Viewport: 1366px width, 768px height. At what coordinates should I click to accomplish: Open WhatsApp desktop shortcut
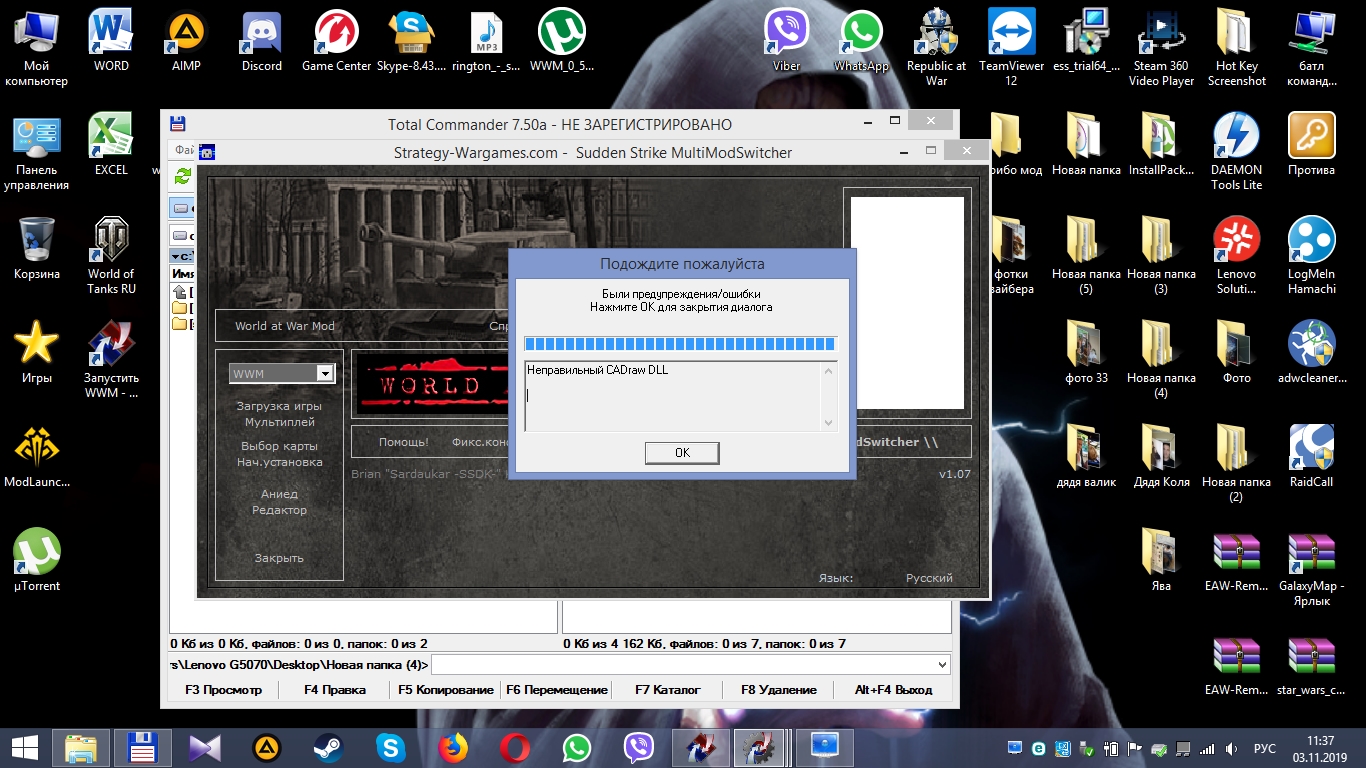(x=861, y=40)
